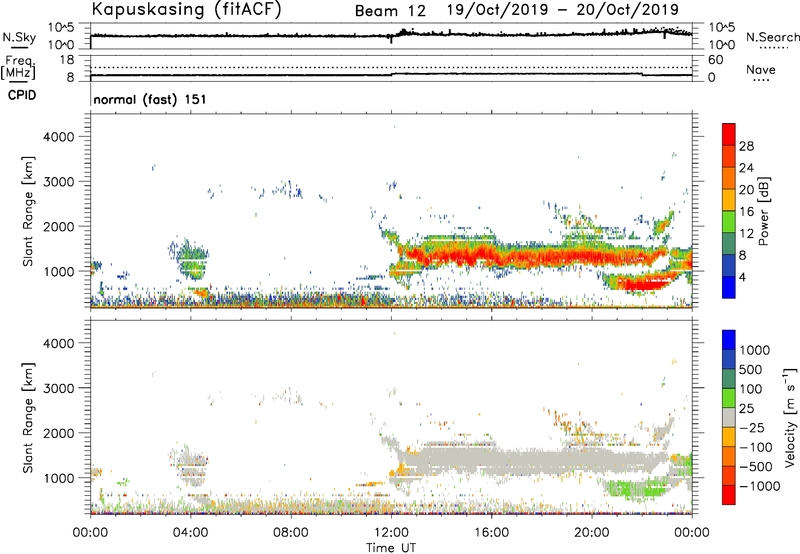800x554 pixels.
Task: Click the "Nave" legend label
Action: [x=761, y=70]
